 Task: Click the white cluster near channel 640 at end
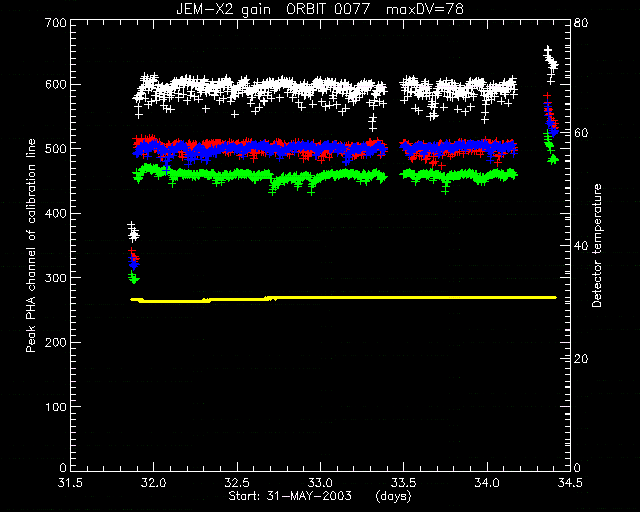pyautogui.click(x=551, y=60)
